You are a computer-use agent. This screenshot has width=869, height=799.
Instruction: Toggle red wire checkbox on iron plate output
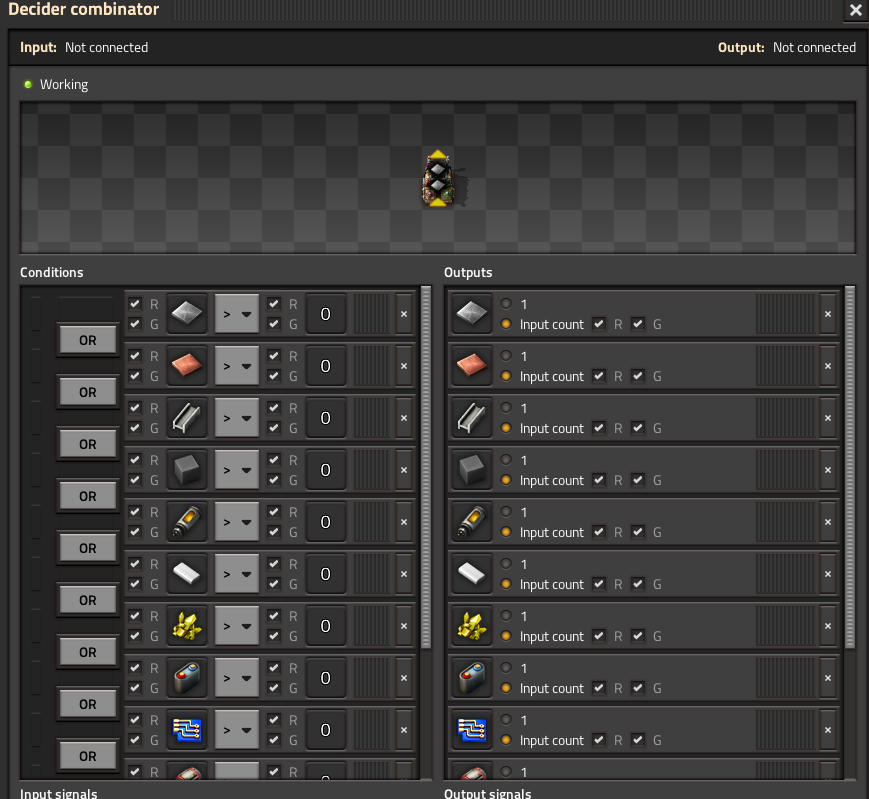599,324
